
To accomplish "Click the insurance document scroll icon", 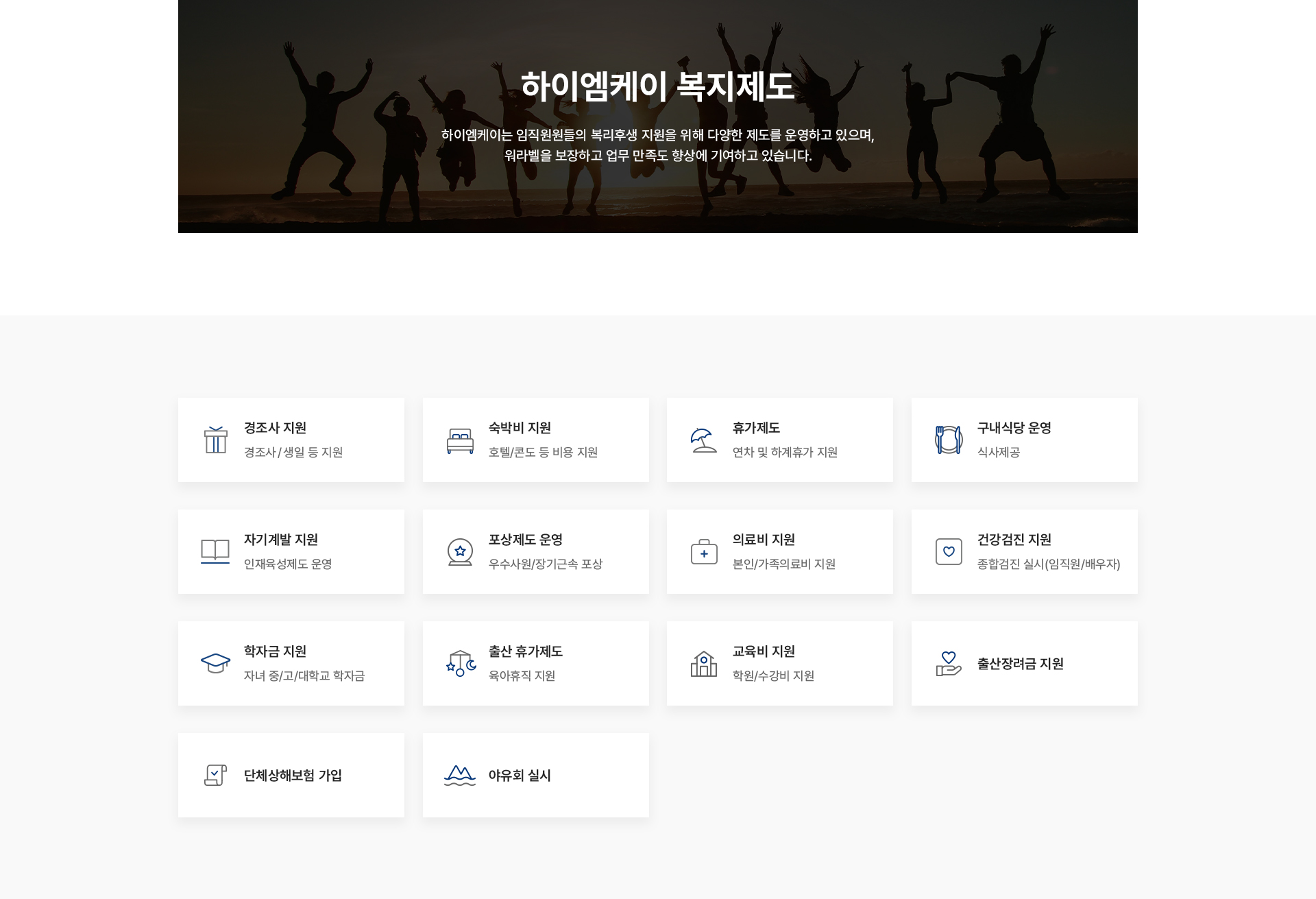I will tap(215, 775).
